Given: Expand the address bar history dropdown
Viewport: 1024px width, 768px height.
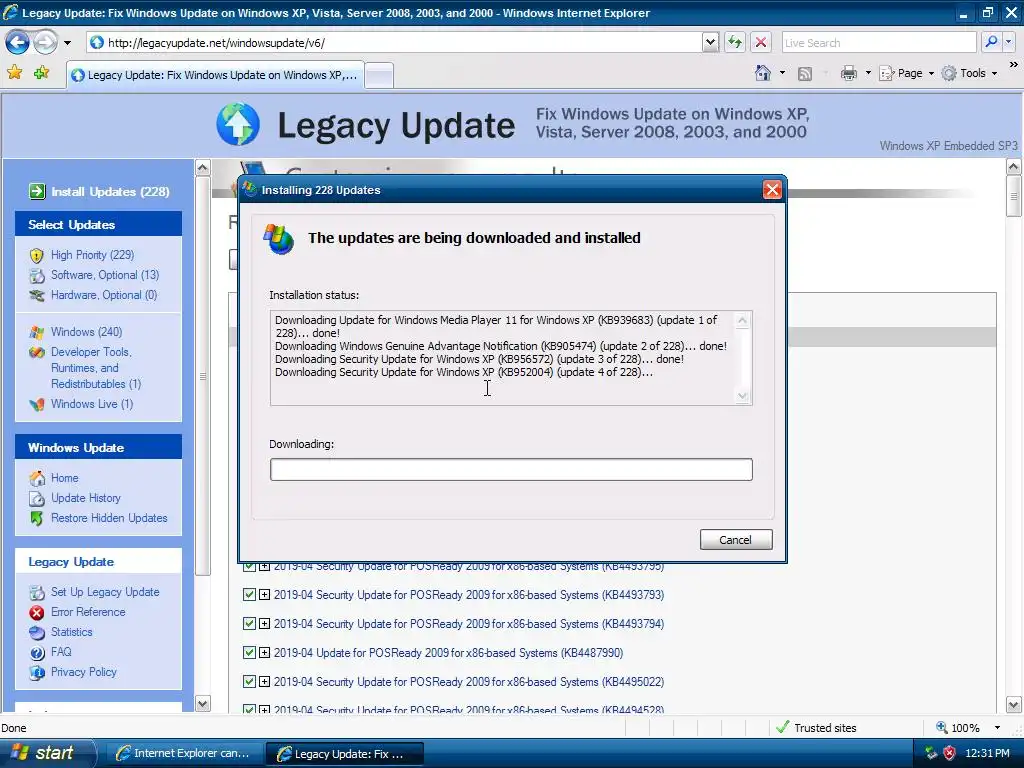Looking at the screenshot, I should tap(710, 43).
